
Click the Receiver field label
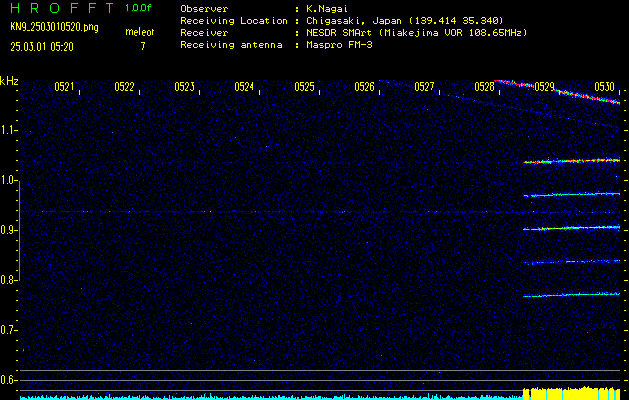204,33
